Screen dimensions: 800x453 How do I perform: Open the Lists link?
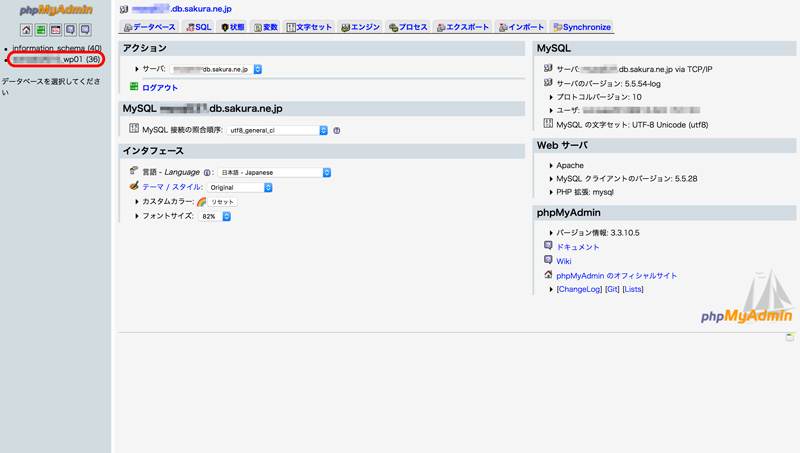click(633, 289)
